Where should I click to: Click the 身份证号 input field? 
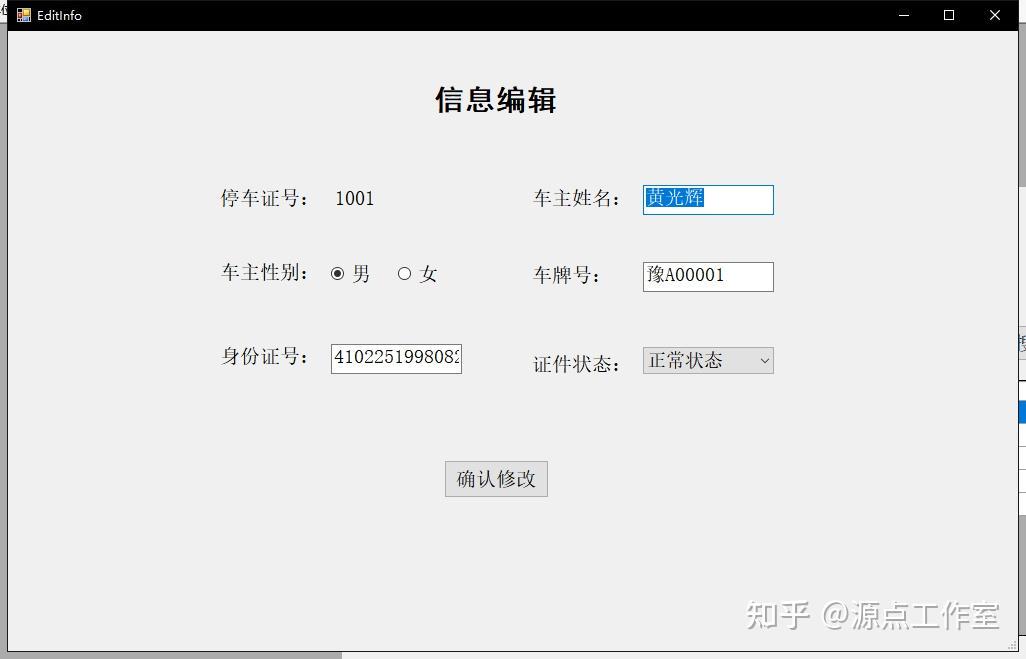[396, 359]
